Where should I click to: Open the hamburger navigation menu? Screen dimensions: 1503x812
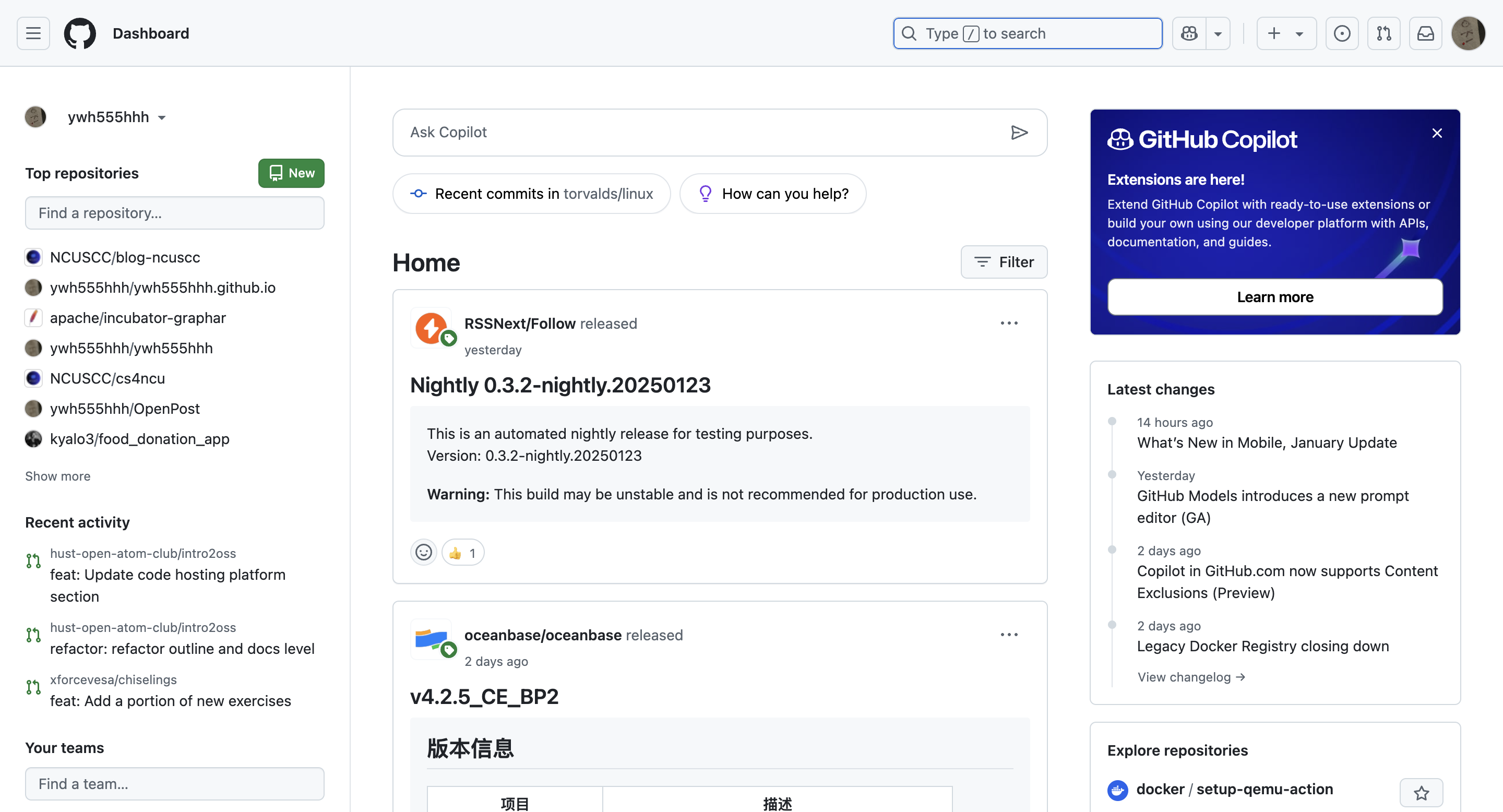[x=33, y=33]
